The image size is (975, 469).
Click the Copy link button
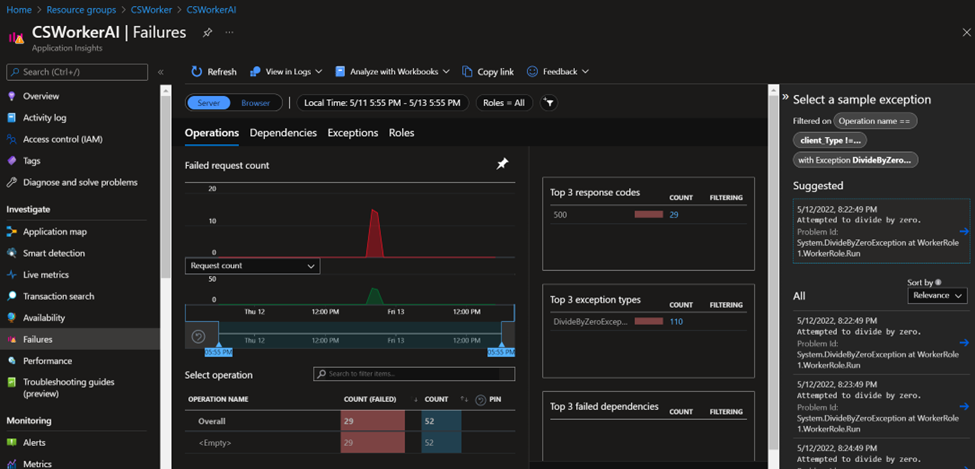(x=488, y=72)
